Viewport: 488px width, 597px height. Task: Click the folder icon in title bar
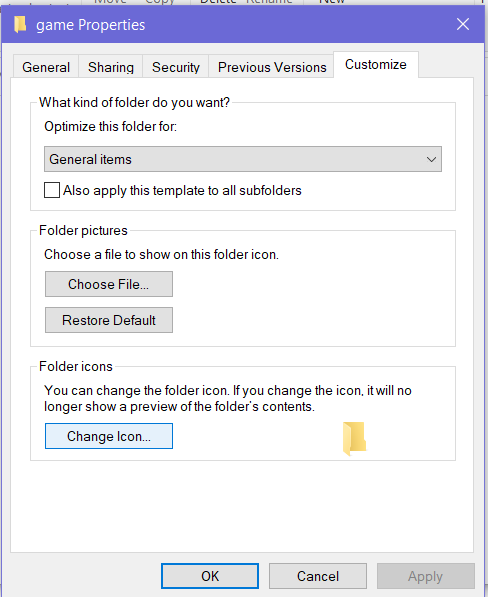(x=20, y=24)
